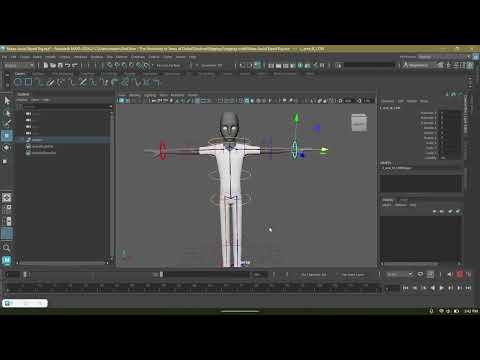This screenshot has height=360, width=480.
Task: Activate the highlighted Move tool
Action: click(x=7, y=136)
